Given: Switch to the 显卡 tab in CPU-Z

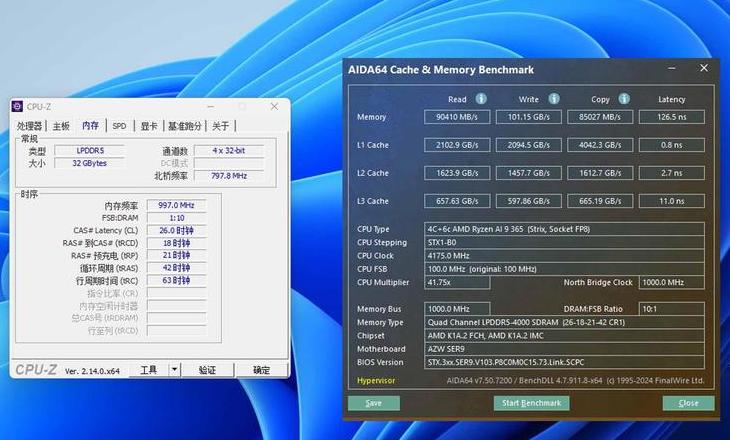Looking at the screenshot, I should pos(149,126).
